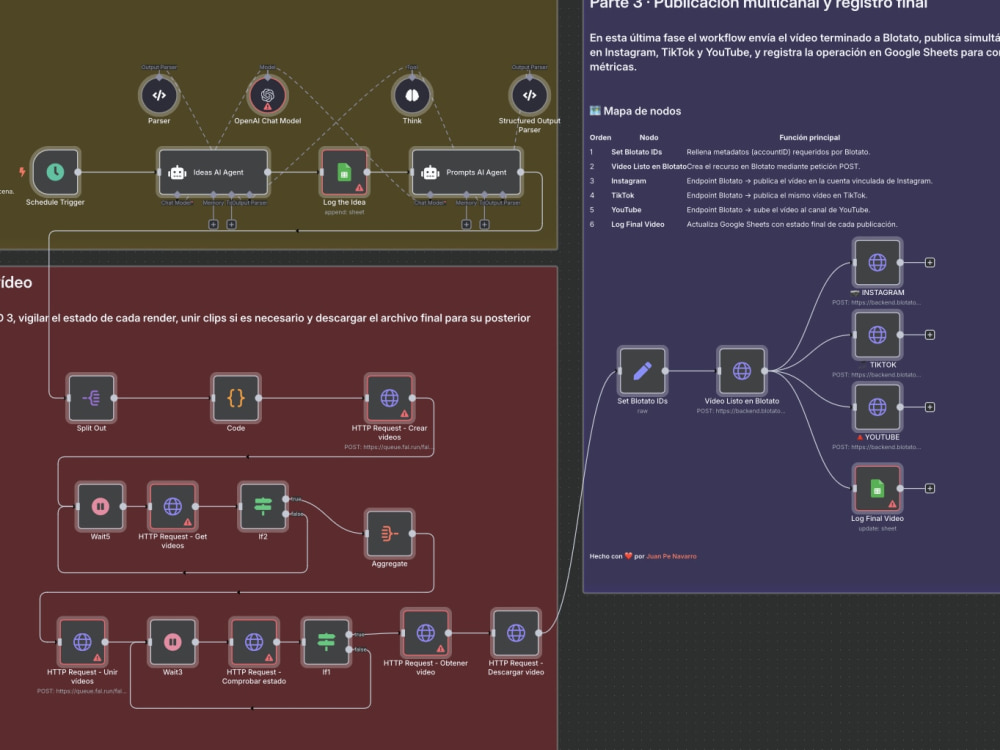Viewport: 1000px width, 750px height.
Task: Click the 'YouTube' table row name
Action: pyautogui.click(x=626, y=210)
